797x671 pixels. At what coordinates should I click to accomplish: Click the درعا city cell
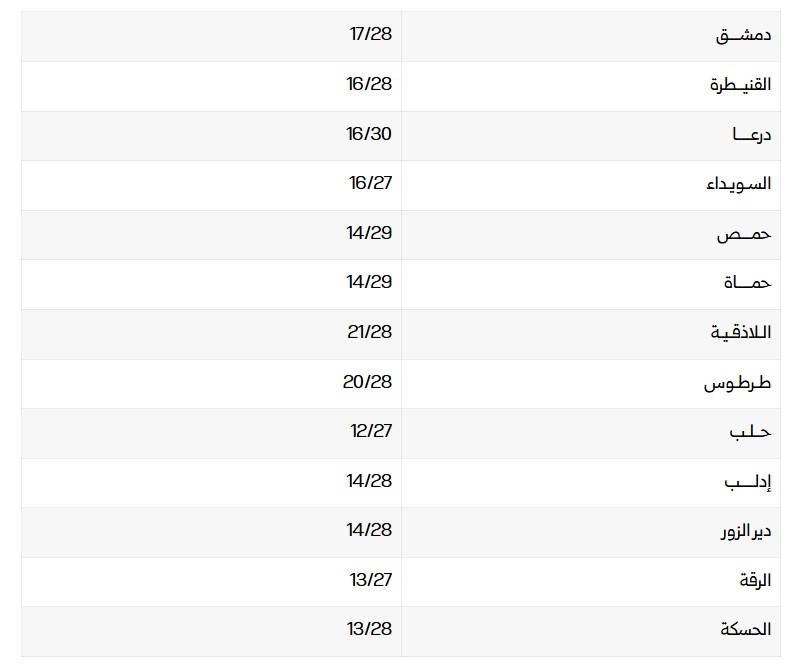[x=750, y=134]
